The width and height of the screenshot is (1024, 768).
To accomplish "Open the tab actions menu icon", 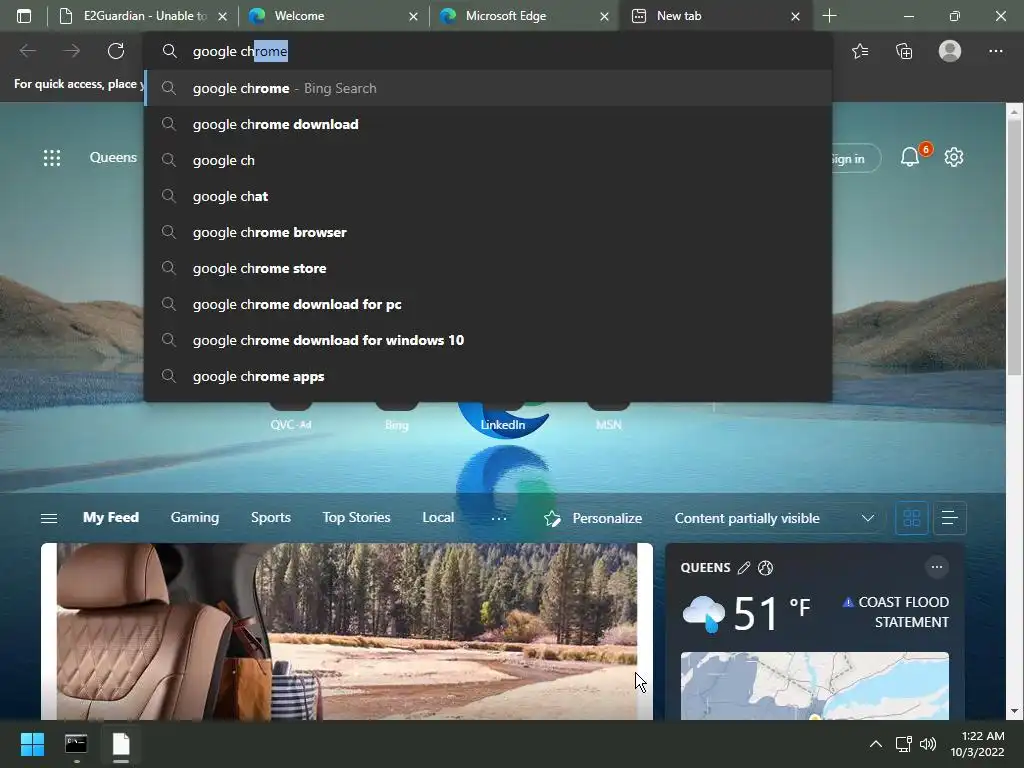I will pyautogui.click(x=24, y=16).
